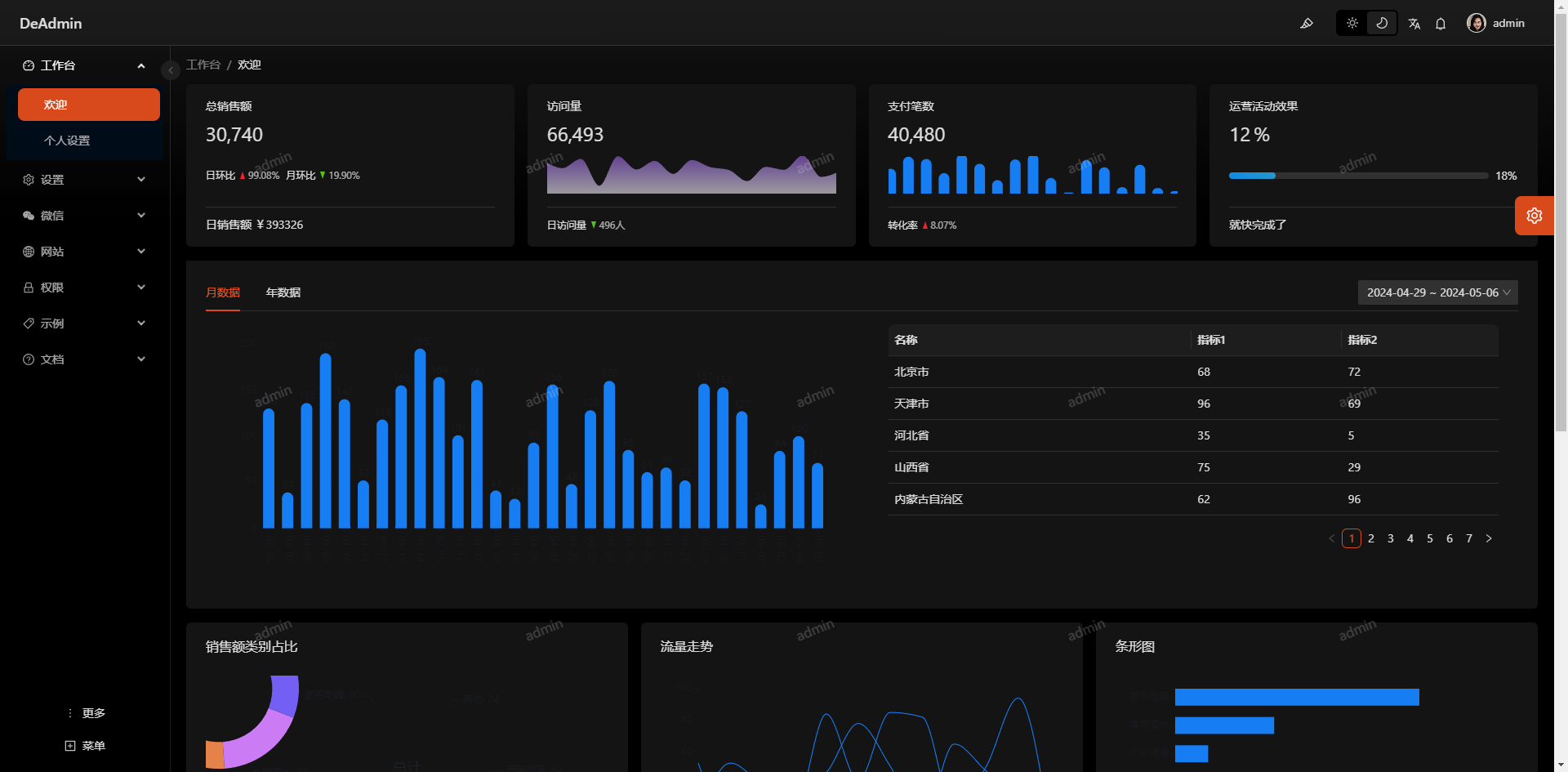Switch to dark theme moon icon
This screenshot has height=772, width=1568.
tap(1382, 23)
